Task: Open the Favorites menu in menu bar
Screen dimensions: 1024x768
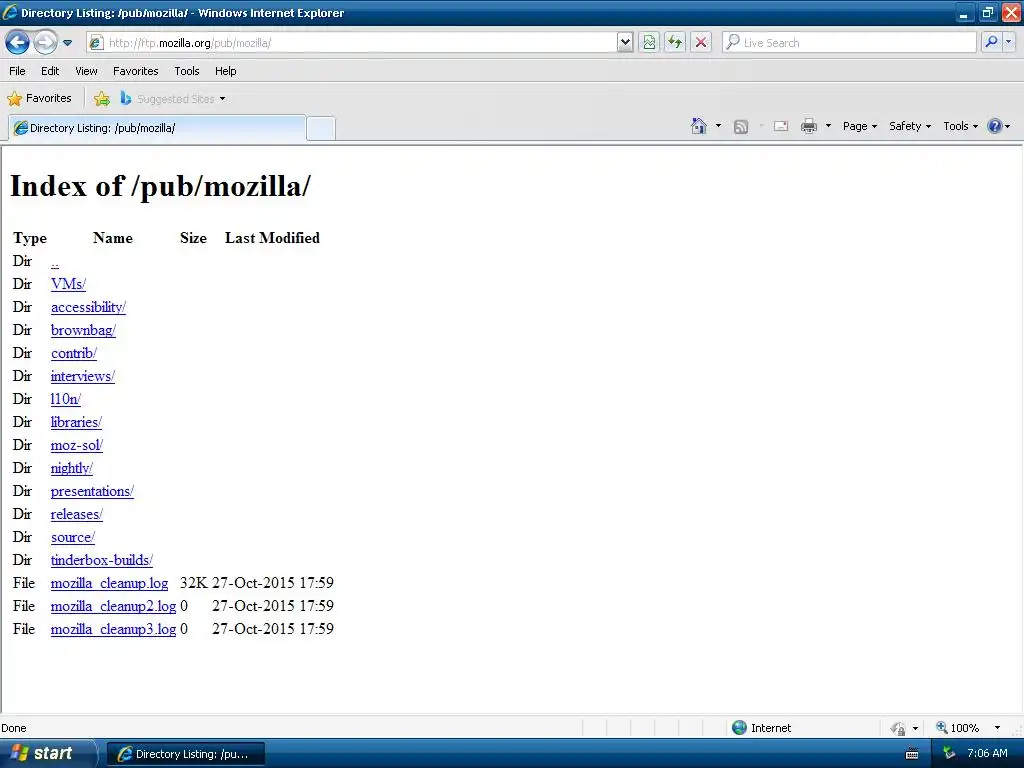Action: [135, 71]
